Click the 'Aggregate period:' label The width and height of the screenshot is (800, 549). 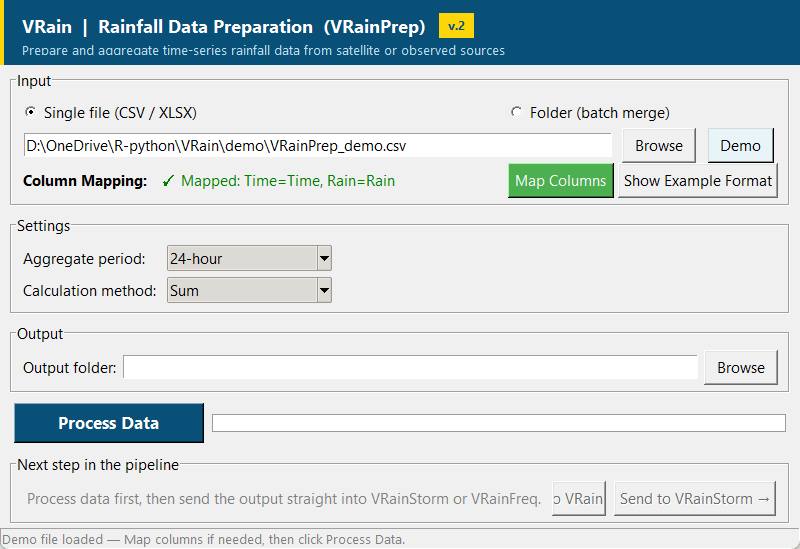coord(84,259)
